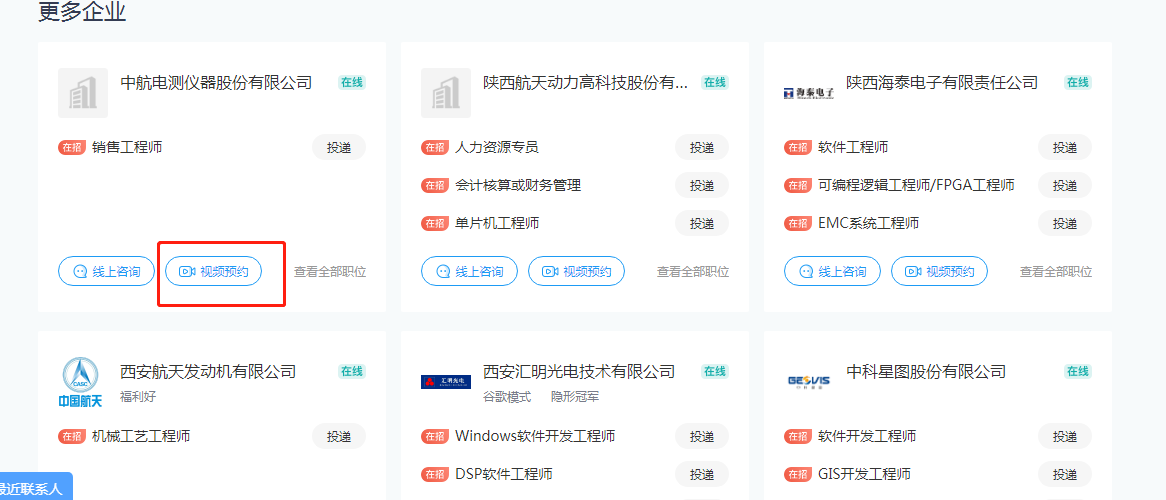This screenshot has width=1166, height=500.
Task: Open 西安汇明光电技术有限公司 company name
Action: 579,371
